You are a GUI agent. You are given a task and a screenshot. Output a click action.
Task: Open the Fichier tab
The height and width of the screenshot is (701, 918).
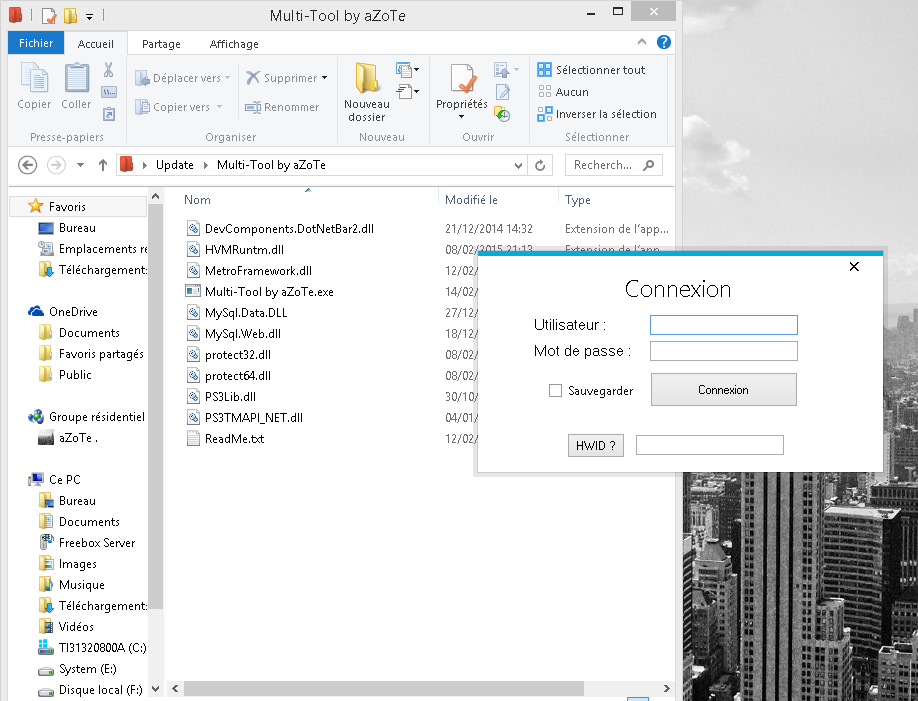[36, 43]
